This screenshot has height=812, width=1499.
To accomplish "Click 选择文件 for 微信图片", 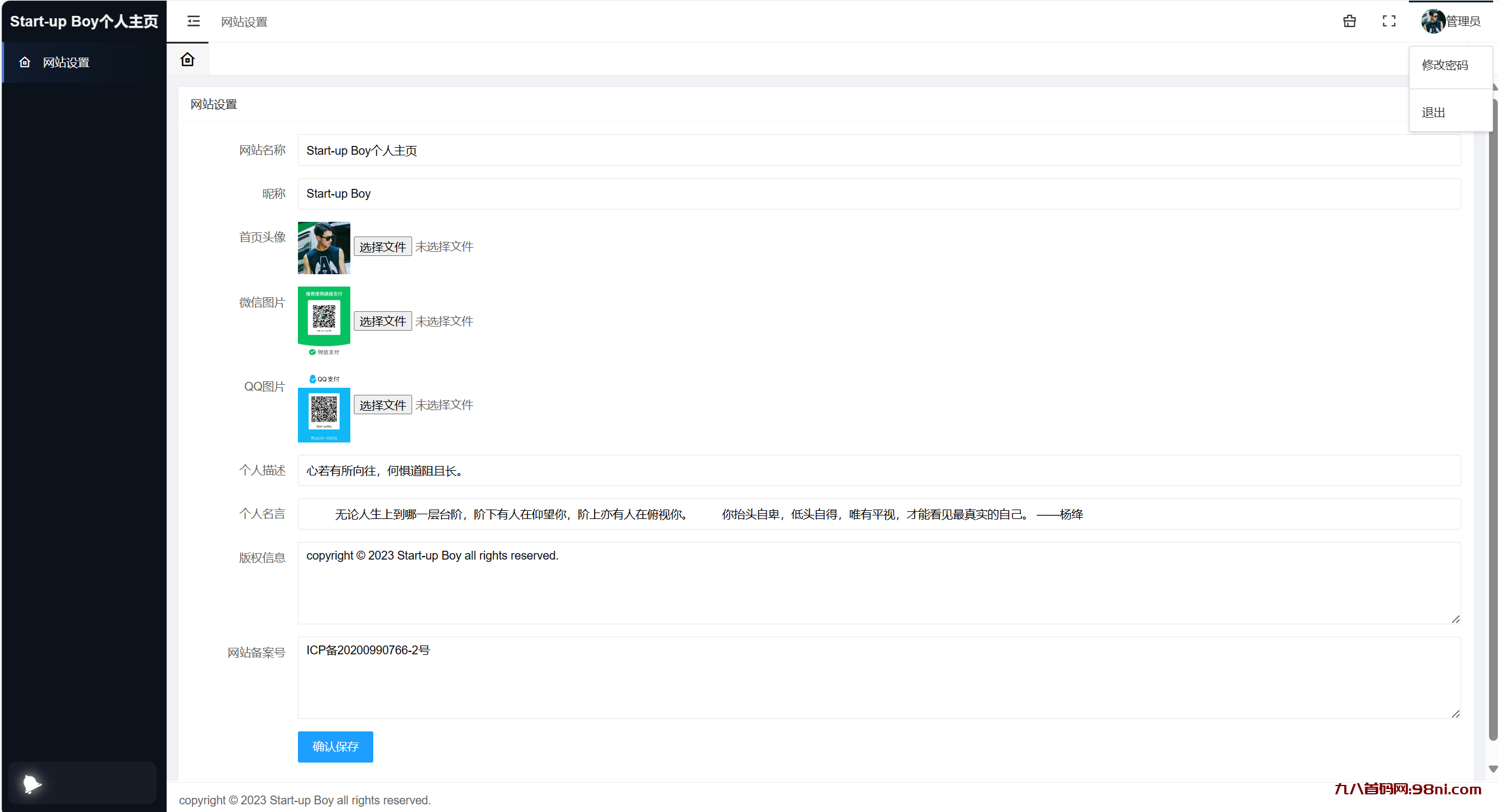I will (x=383, y=321).
